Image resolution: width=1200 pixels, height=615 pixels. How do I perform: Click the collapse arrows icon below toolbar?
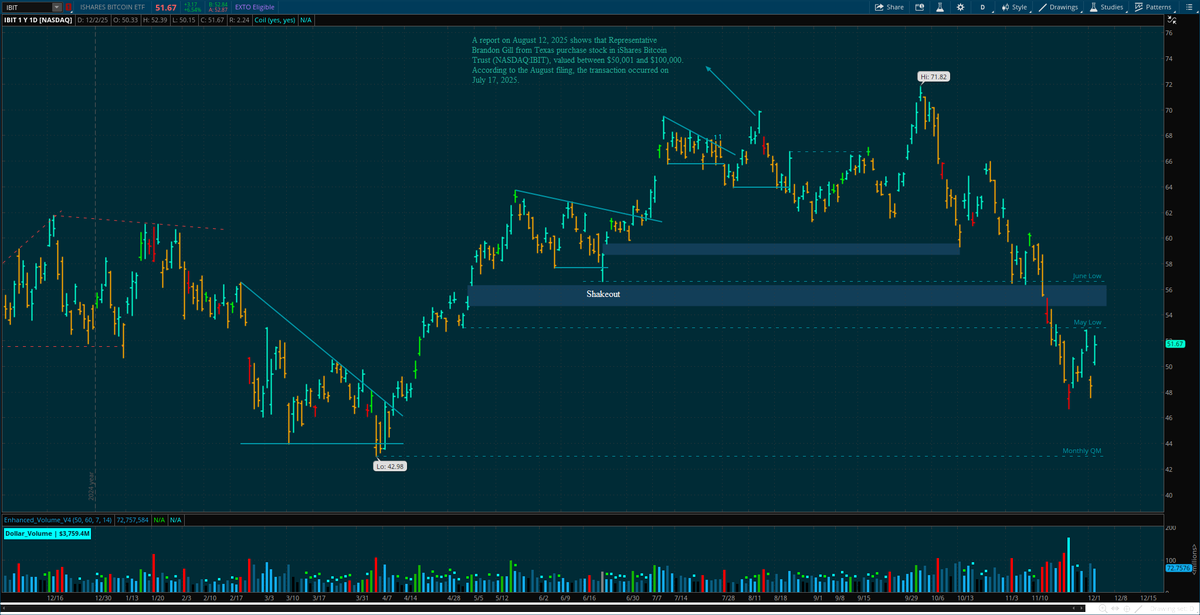pyautogui.click(x=1174, y=20)
